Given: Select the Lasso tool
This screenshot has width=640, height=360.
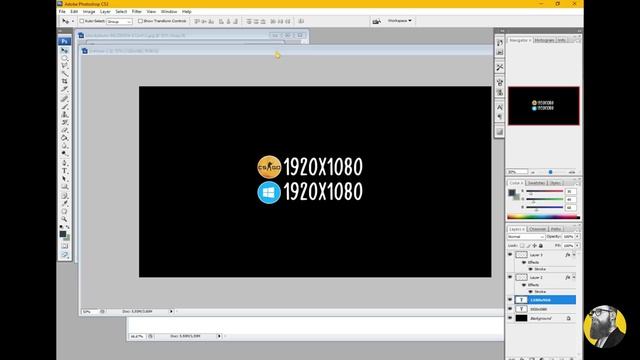Looking at the screenshot, I should (x=64, y=66).
